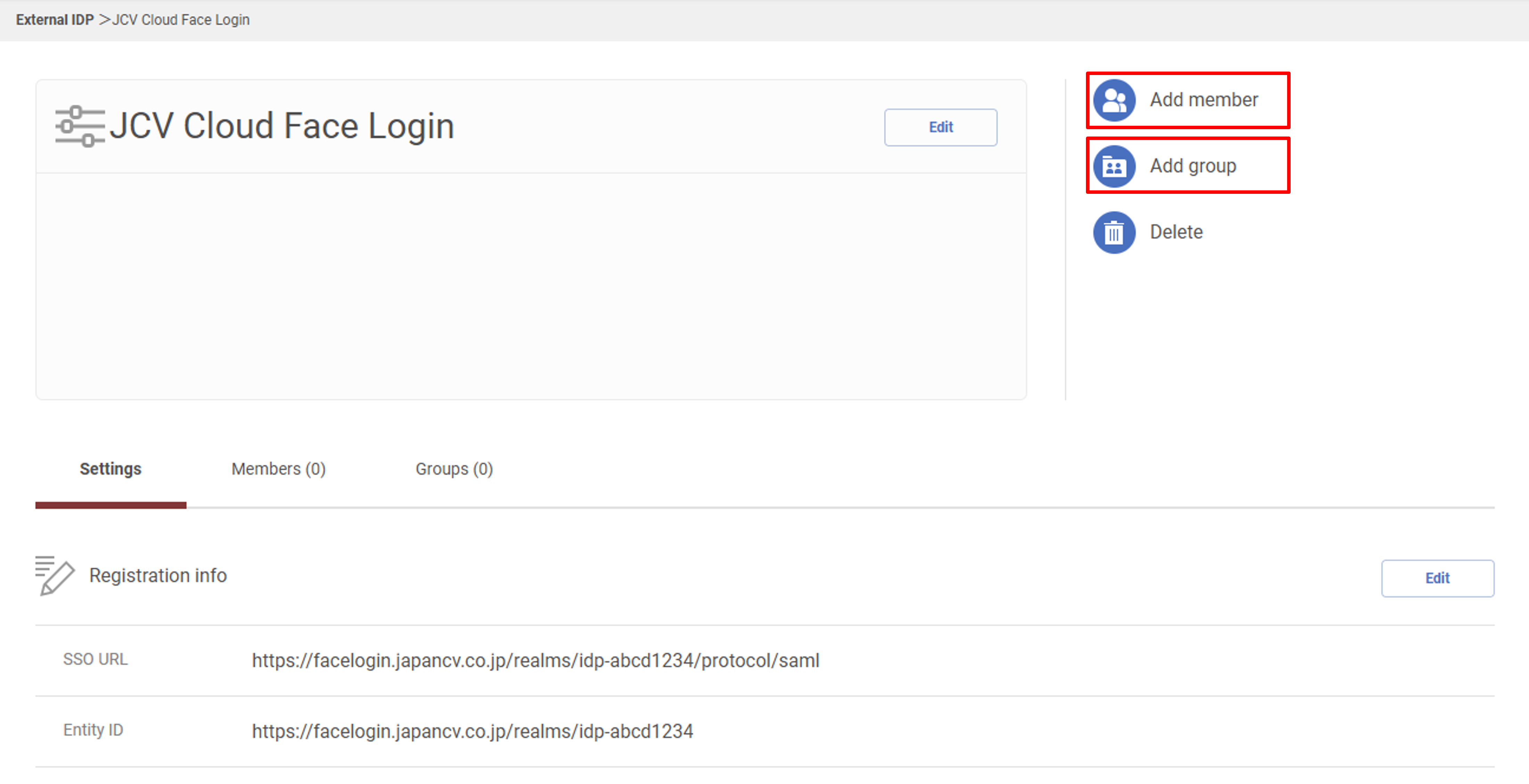Click the JCV Cloud Face Login heading
The width and height of the screenshot is (1529, 784).
pyautogui.click(x=282, y=126)
